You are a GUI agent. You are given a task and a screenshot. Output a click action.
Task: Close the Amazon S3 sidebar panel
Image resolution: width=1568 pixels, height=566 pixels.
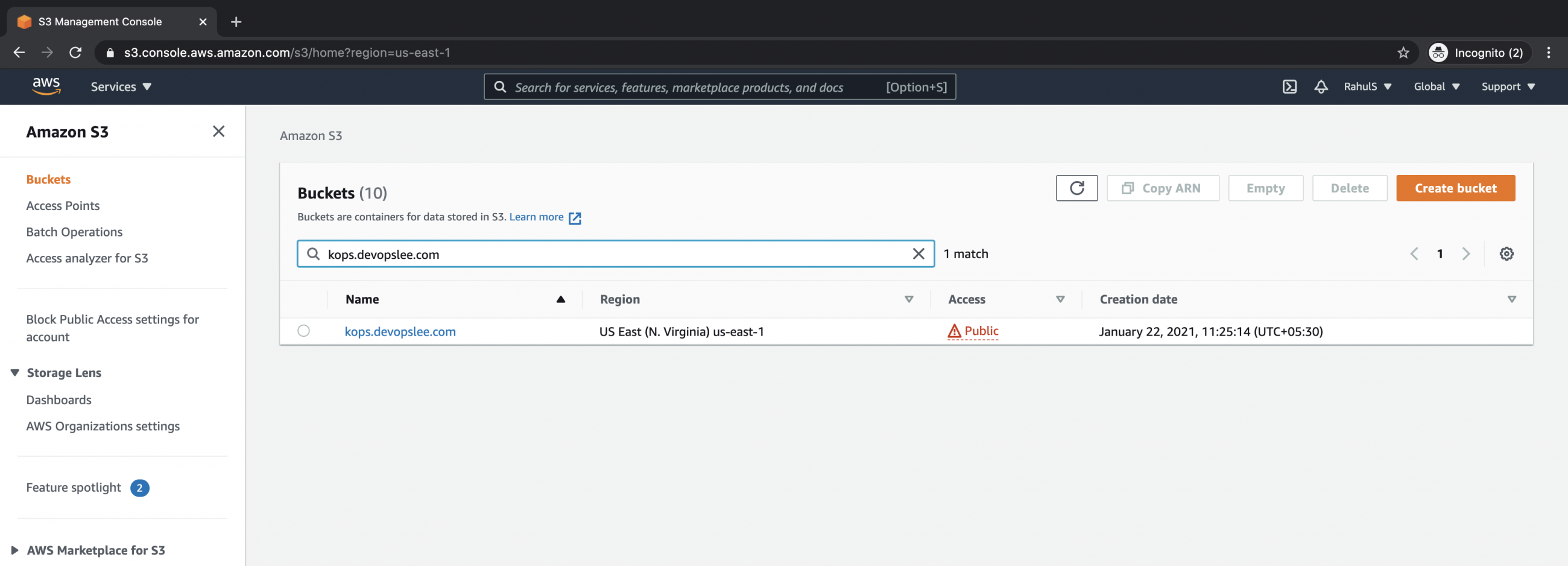click(x=218, y=131)
